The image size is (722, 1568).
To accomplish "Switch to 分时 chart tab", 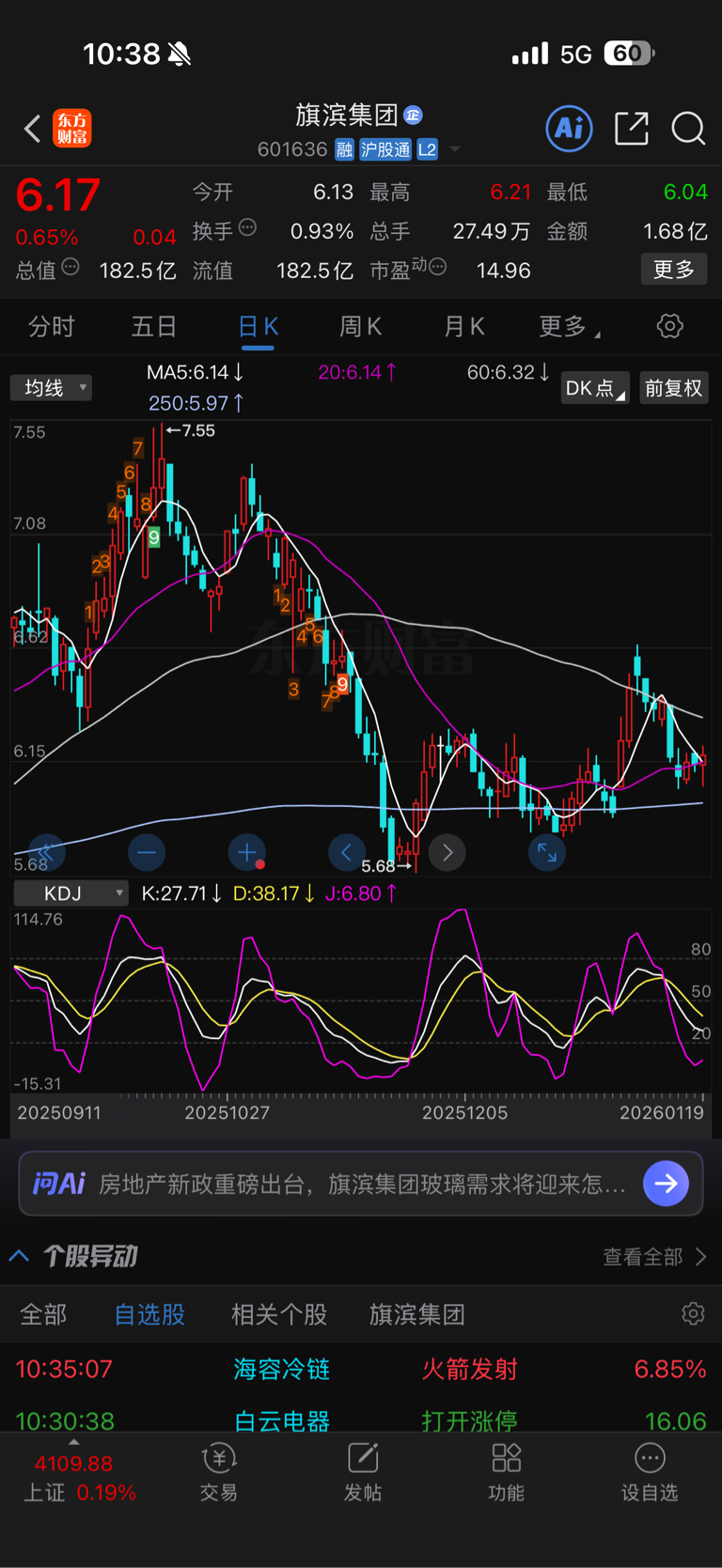I will pyautogui.click(x=51, y=326).
